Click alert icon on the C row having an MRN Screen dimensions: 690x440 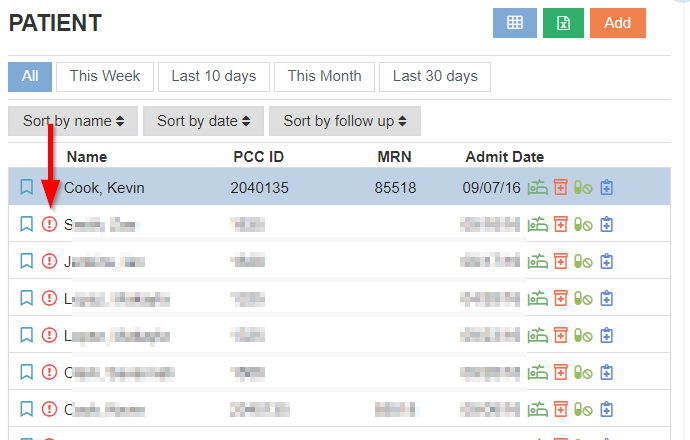(49, 409)
